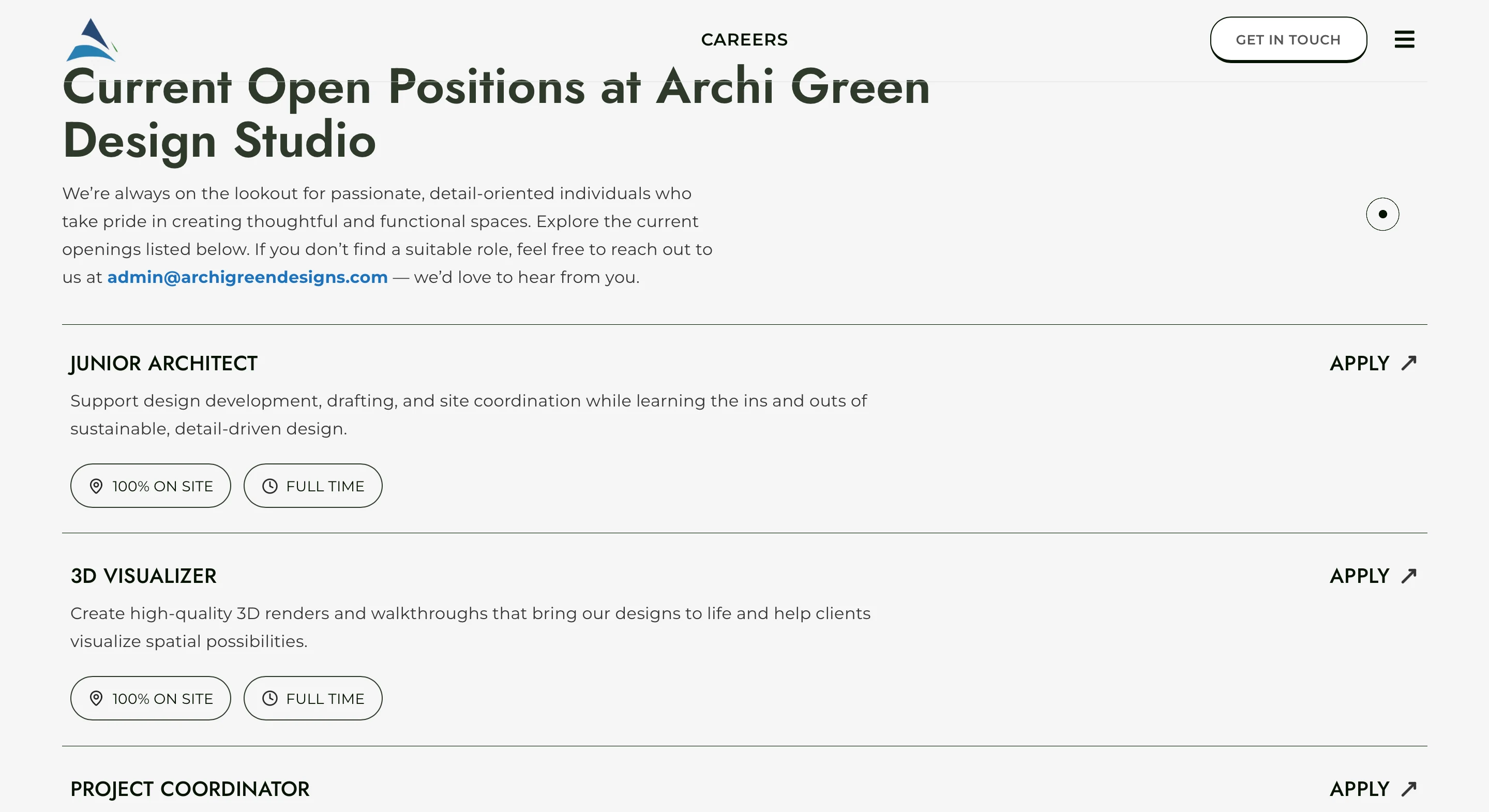The image size is (1489, 812).
Task: Click the 3D Visualizer apply arrow icon
Action: pyautogui.click(x=1409, y=576)
